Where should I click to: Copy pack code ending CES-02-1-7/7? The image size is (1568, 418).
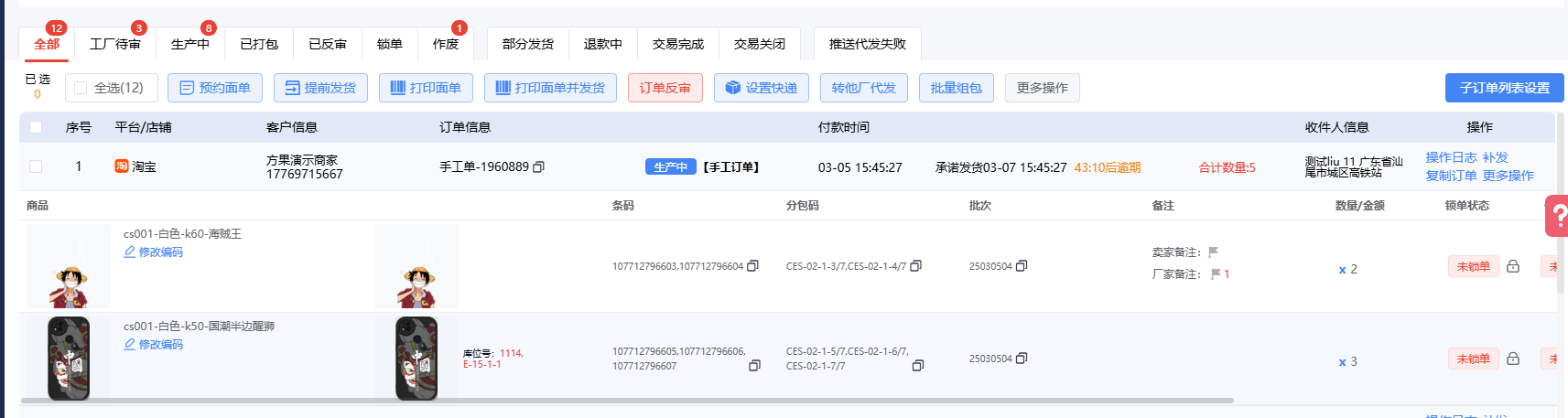pyautogui.click(x=918, y=366)
